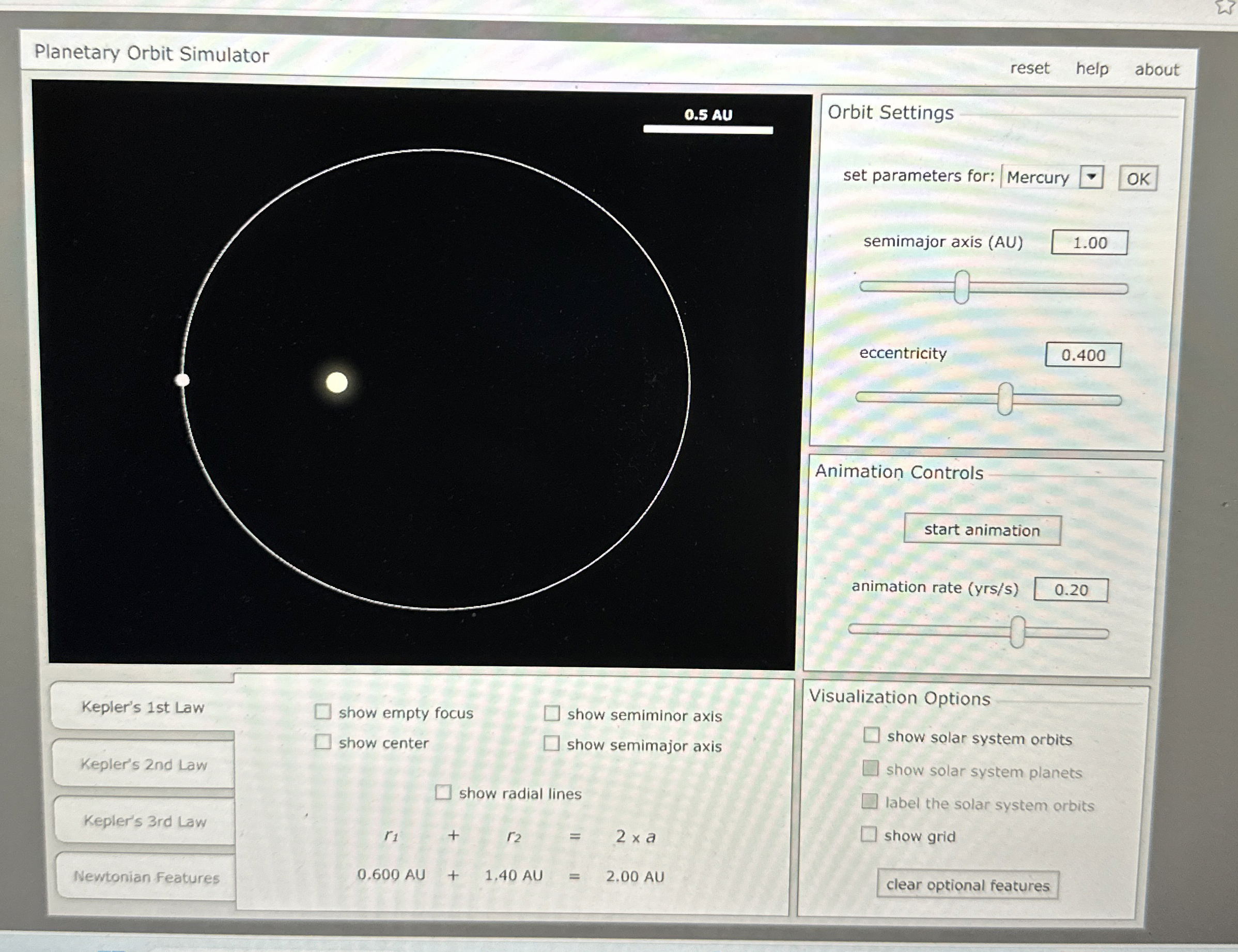
Task: Select the Newtonian Features tab
Action: [x=146, y=877]
